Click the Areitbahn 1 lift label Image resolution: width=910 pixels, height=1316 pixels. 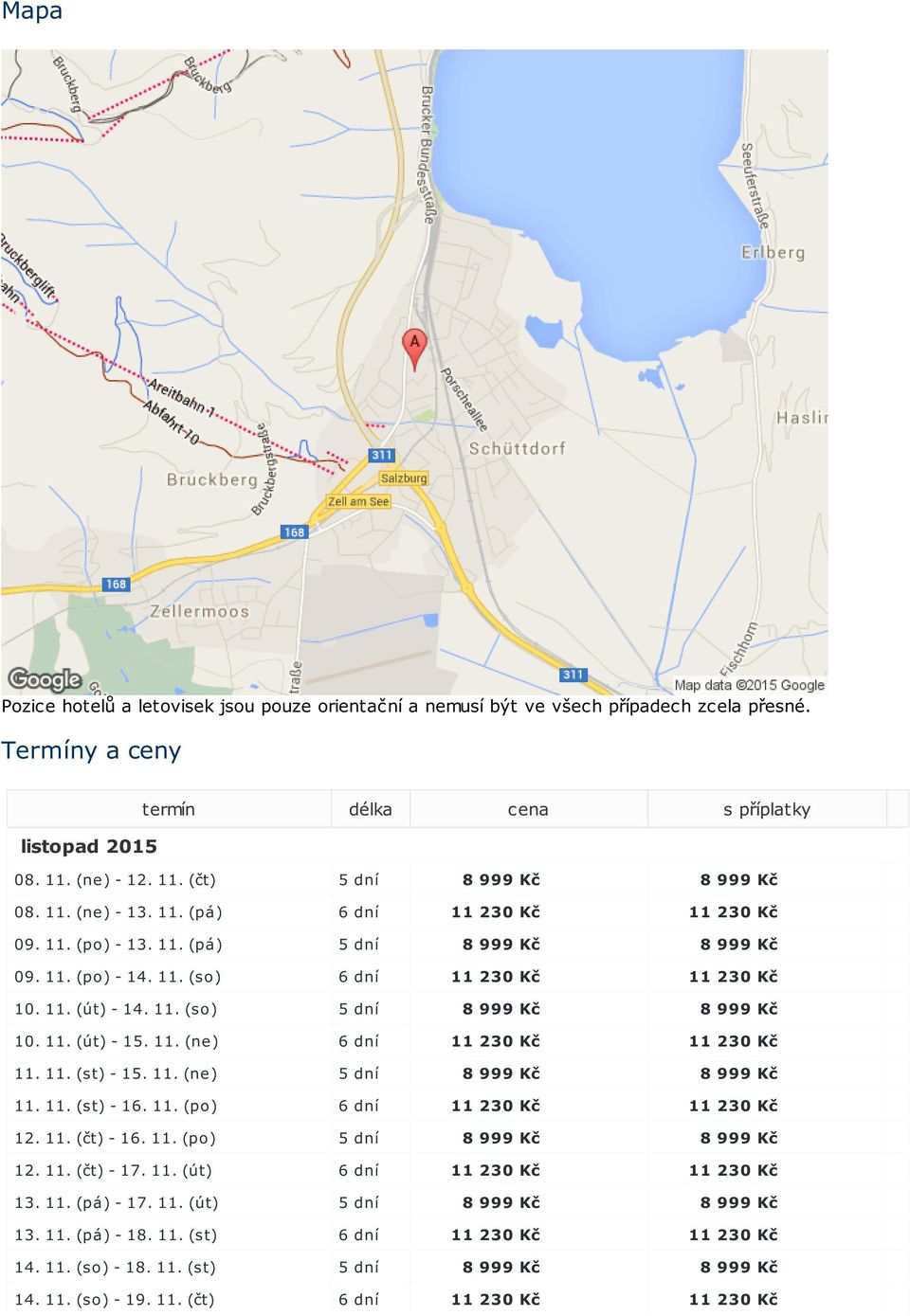coord(181,397)
